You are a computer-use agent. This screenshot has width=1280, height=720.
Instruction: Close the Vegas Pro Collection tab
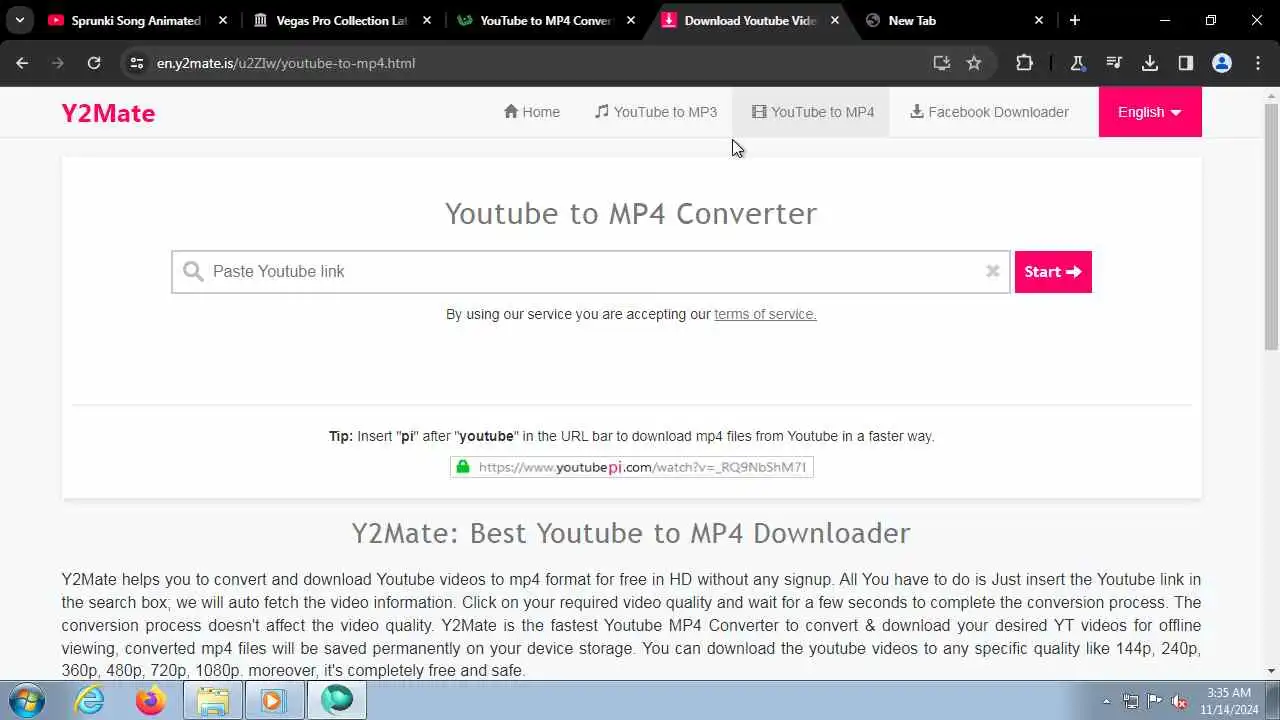coord(427,20)
